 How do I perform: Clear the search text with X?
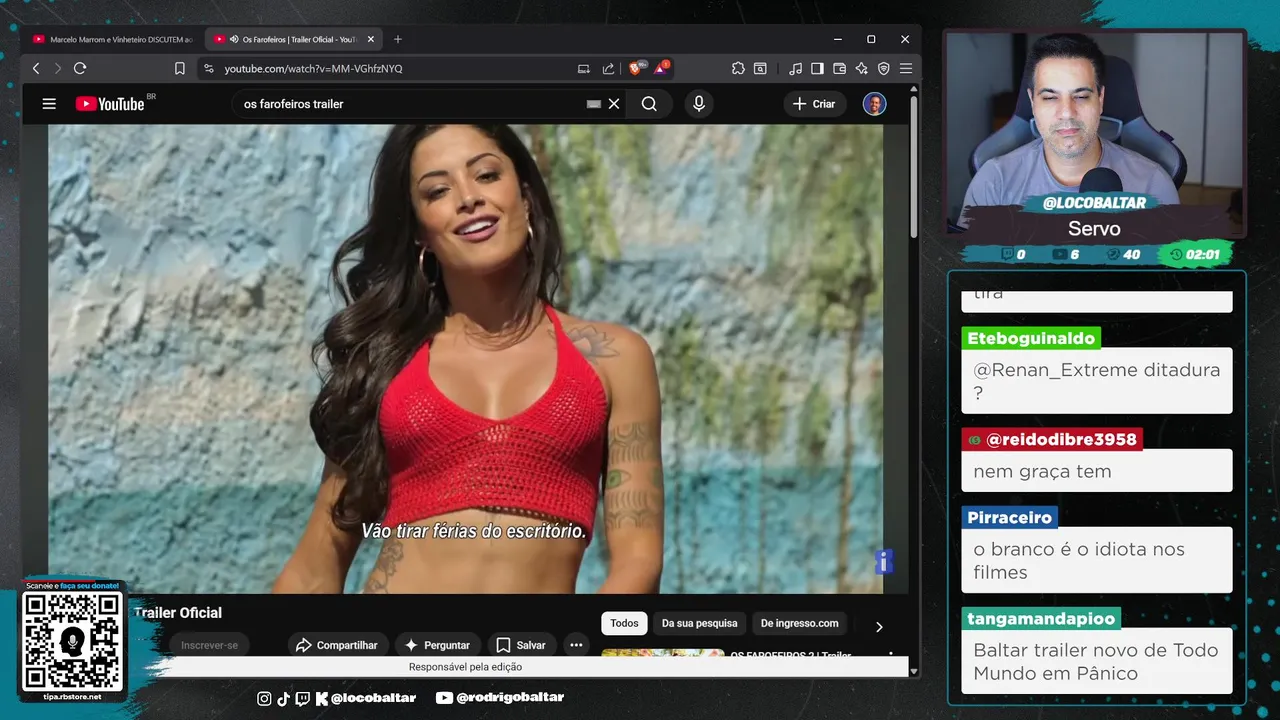[x=614, y=104]
